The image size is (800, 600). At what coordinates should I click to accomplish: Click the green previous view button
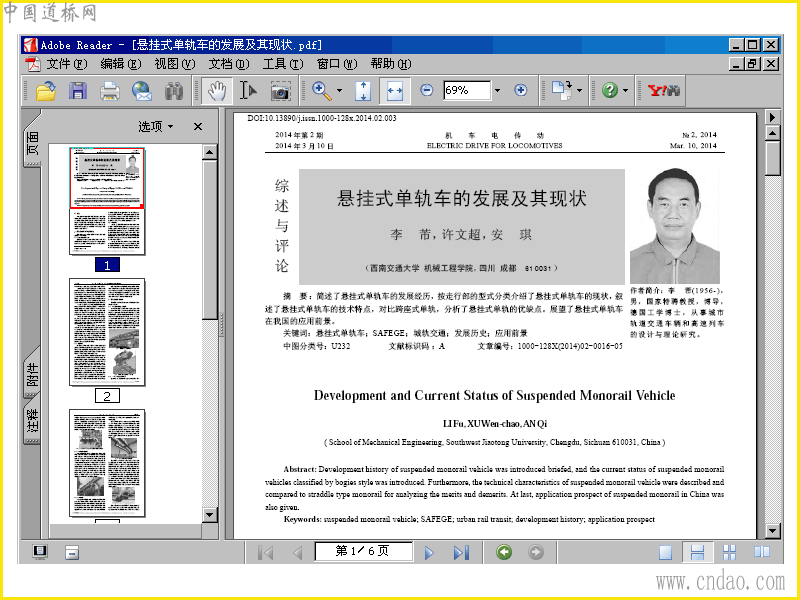click(x=504, y=552)
